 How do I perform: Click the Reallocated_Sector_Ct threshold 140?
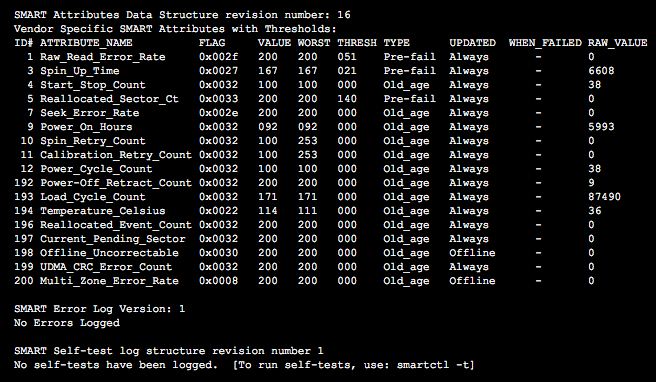point(347,99)
